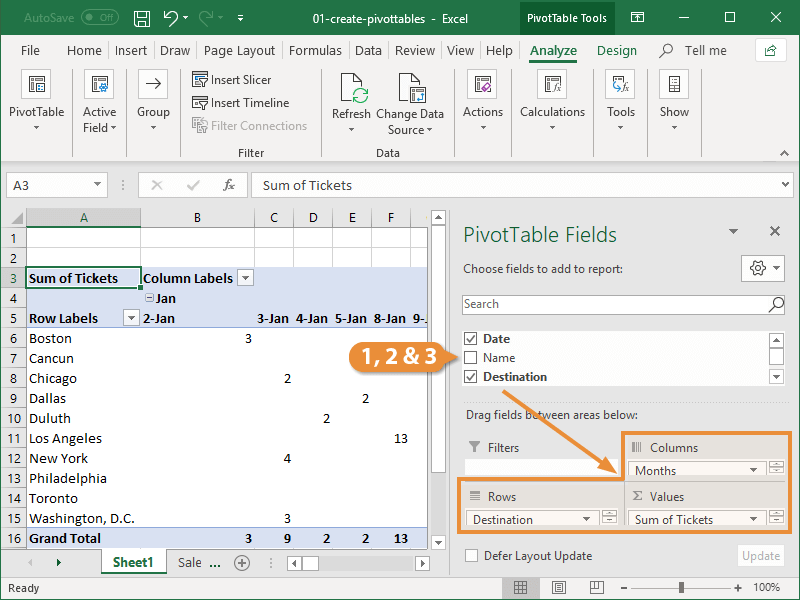Click Insert Slicer in the ribbon
Screen dimensions: 800x600
pos(232,80)
